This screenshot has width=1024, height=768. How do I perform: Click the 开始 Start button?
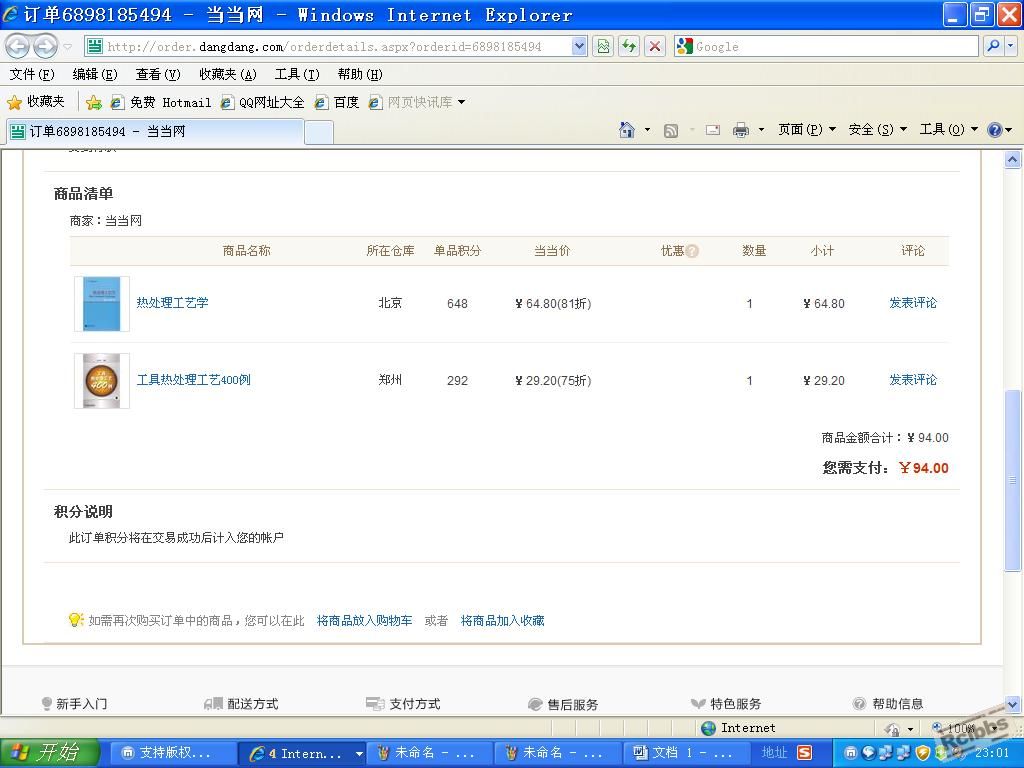[x=49, y=752]
